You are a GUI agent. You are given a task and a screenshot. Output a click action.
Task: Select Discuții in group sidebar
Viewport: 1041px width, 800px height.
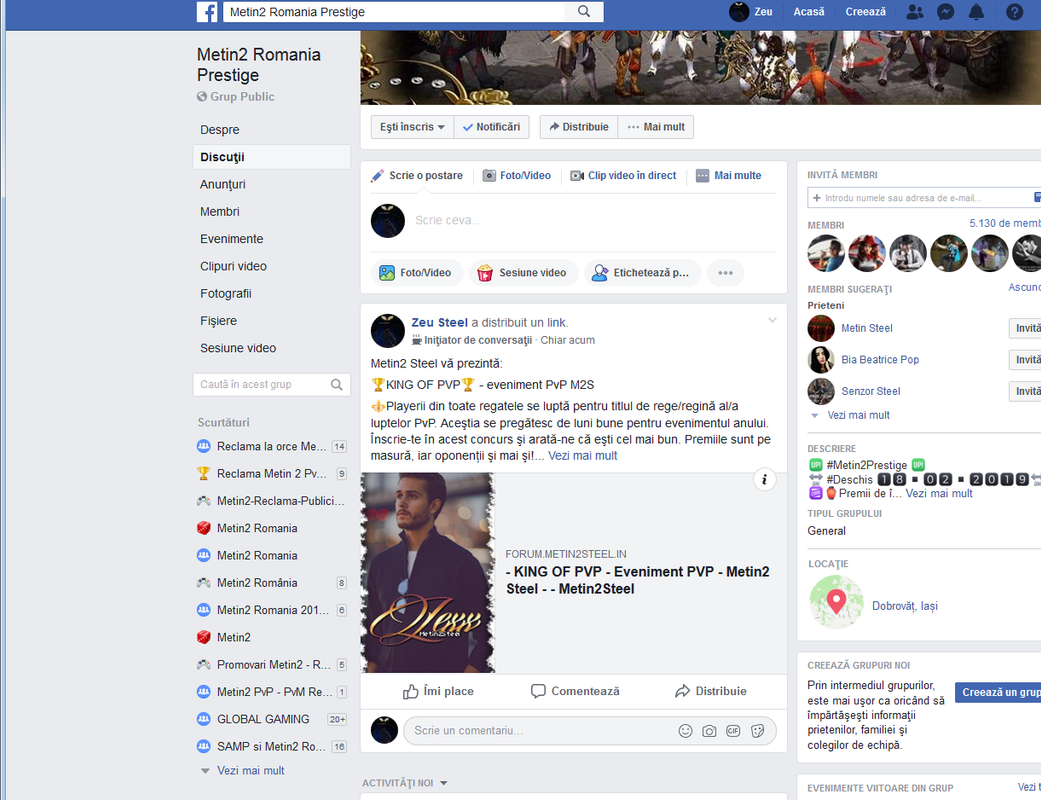tap(272, 157)
